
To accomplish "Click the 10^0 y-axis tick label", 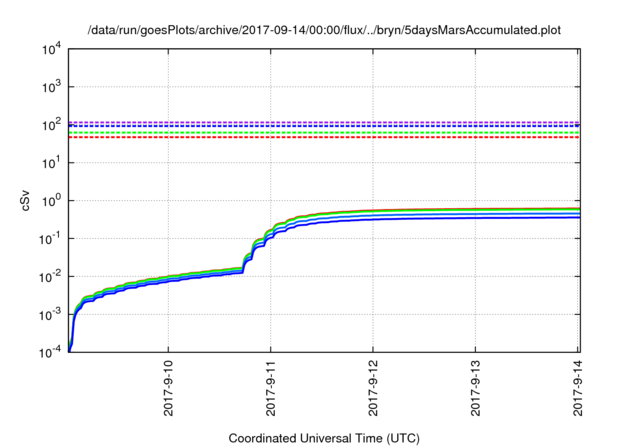I will (51, 201).
